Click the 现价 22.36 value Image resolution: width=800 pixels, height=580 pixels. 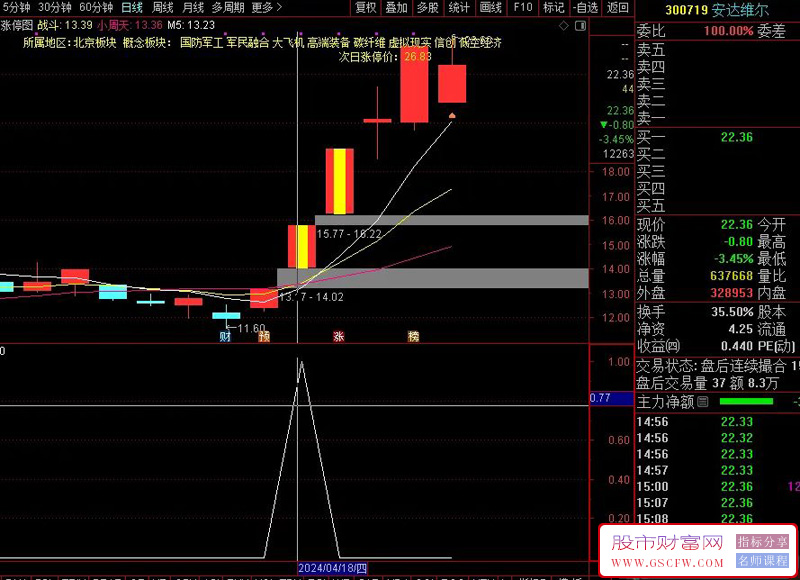(x=736, y=224)
